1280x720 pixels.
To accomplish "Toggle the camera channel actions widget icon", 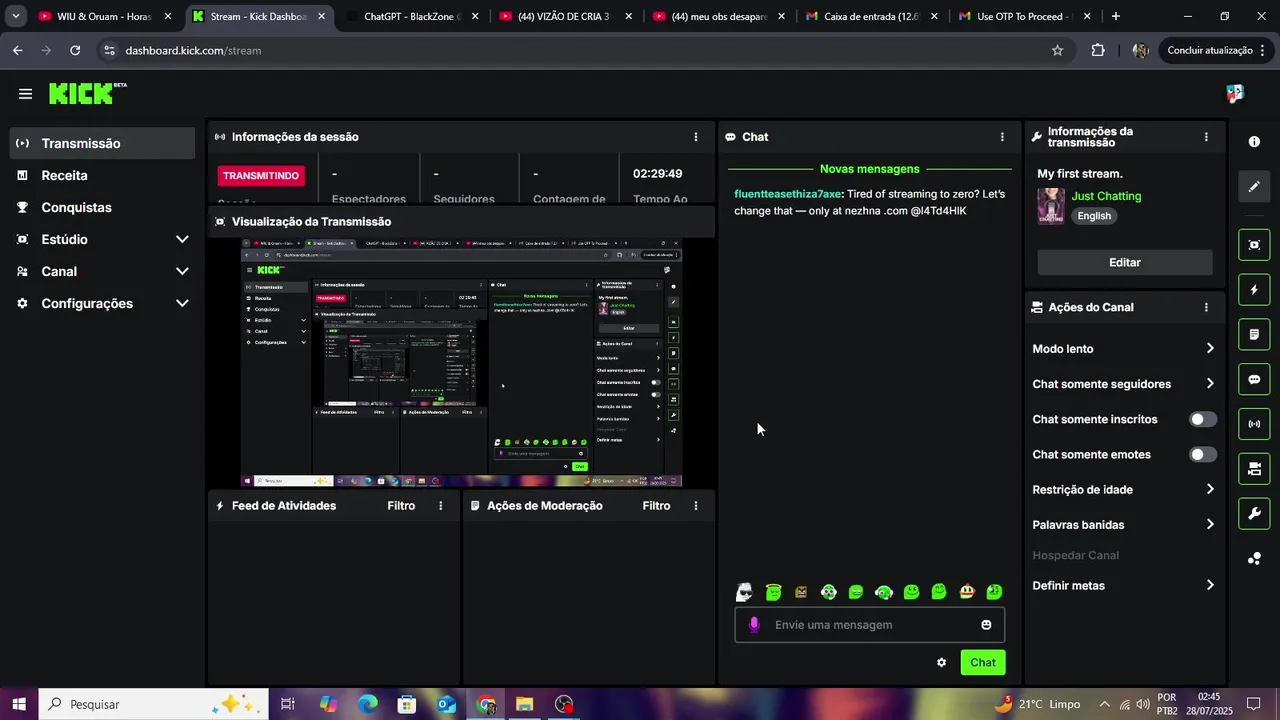I will click(x=1254, y=468).
